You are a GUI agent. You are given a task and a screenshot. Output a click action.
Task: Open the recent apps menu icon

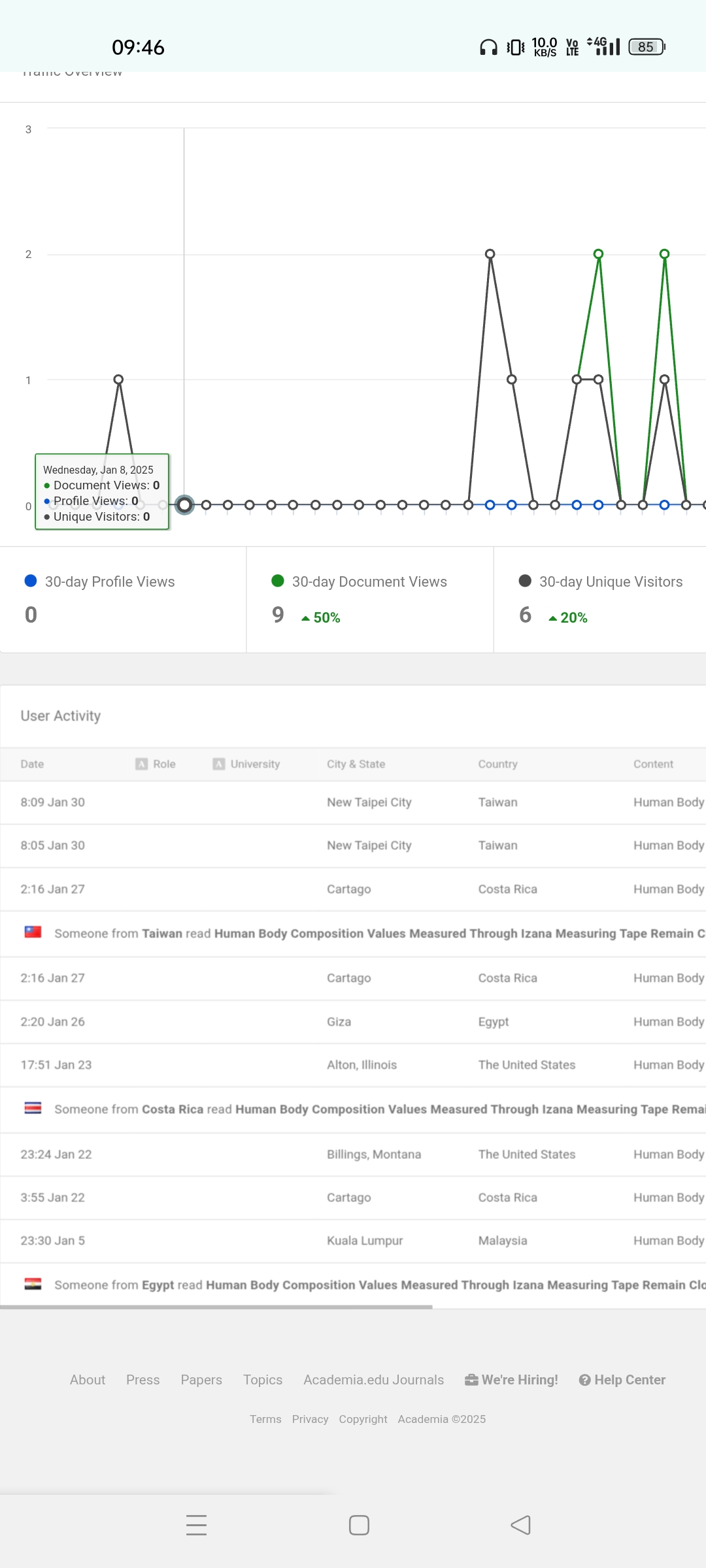pyautogui.click(x=196, y=1526)
